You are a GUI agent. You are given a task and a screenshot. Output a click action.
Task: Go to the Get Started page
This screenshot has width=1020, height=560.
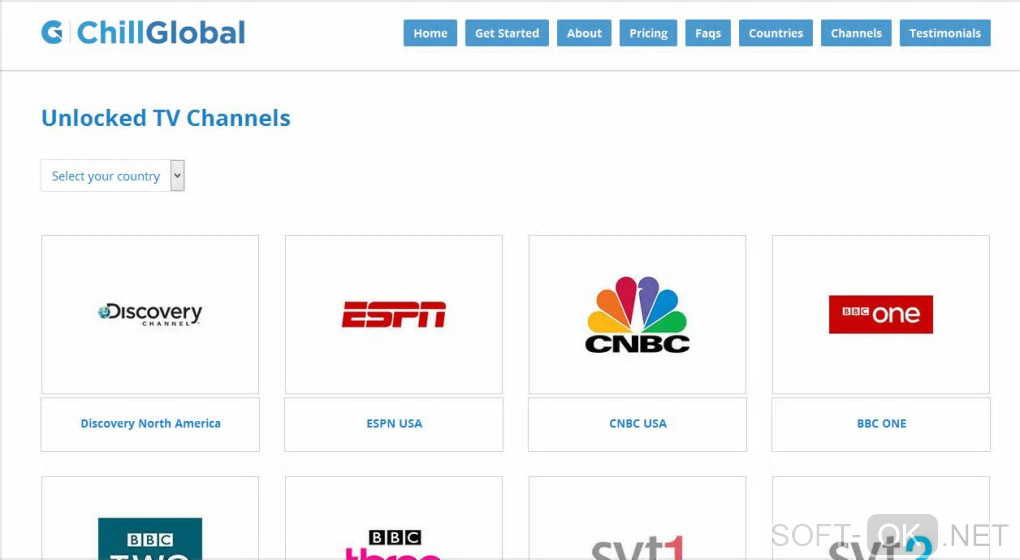(x=507, y=33)
